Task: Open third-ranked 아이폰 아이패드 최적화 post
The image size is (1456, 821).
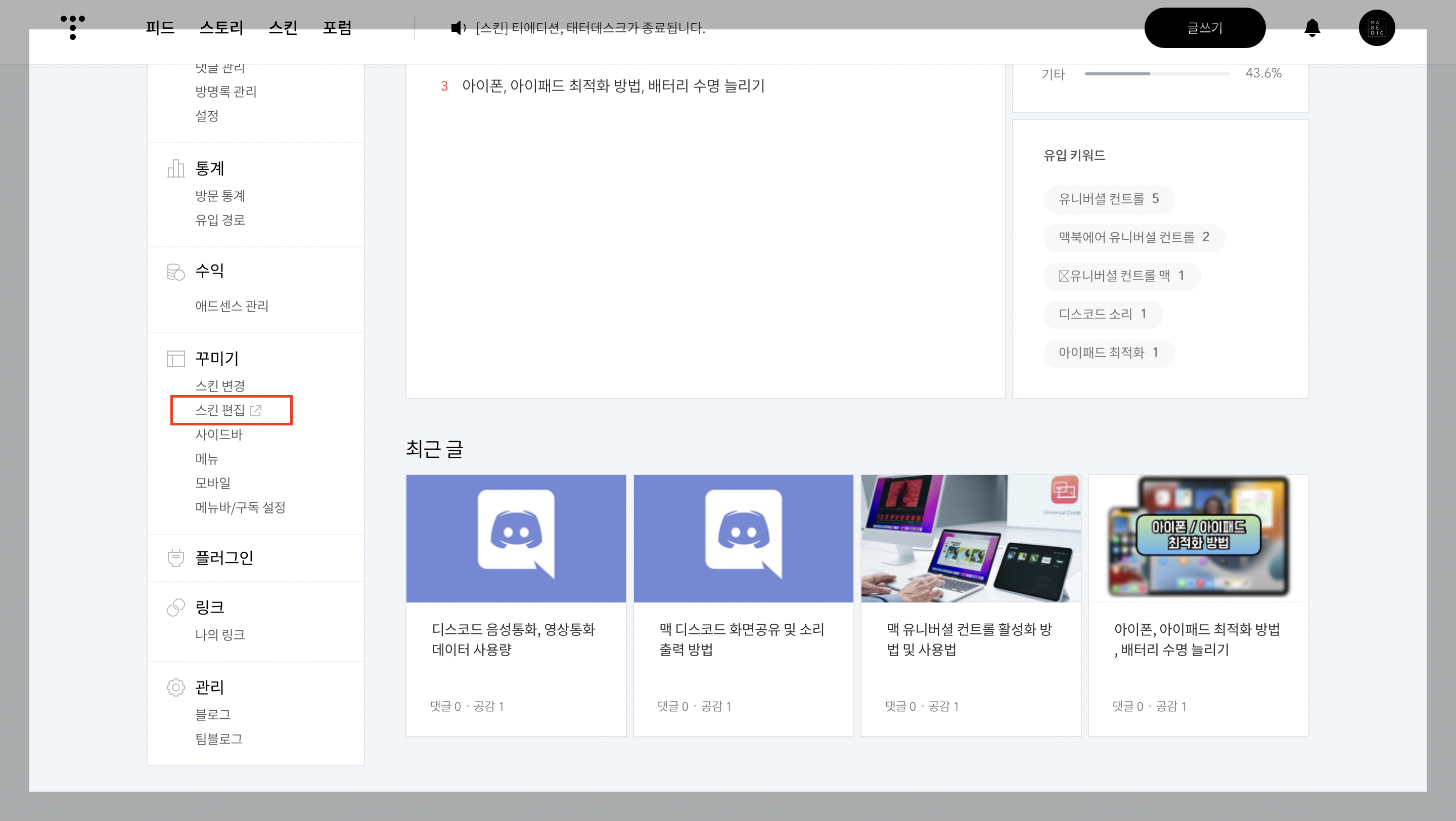Action: pos(613,86)
